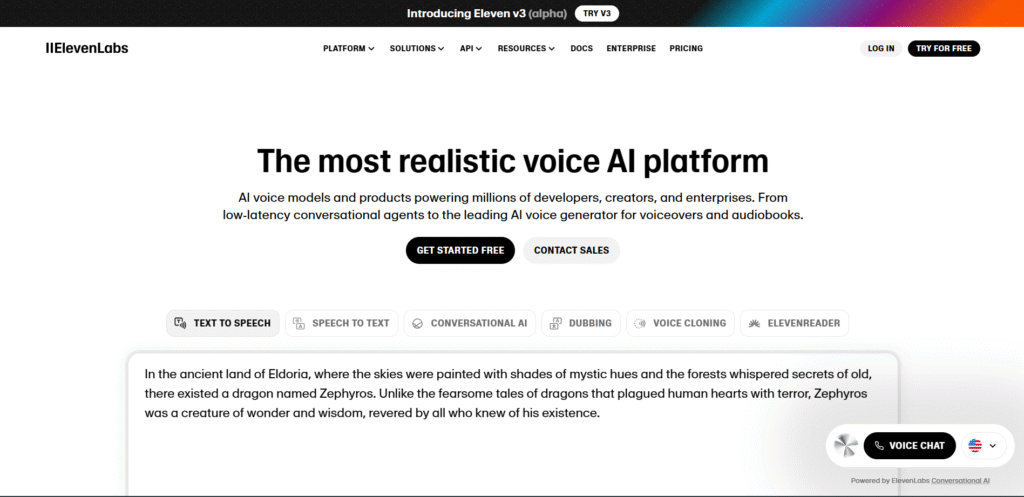Start a Voice Chat
Image resolution: width=1024 pixels, height=497 pixels.
click(910, 445)
